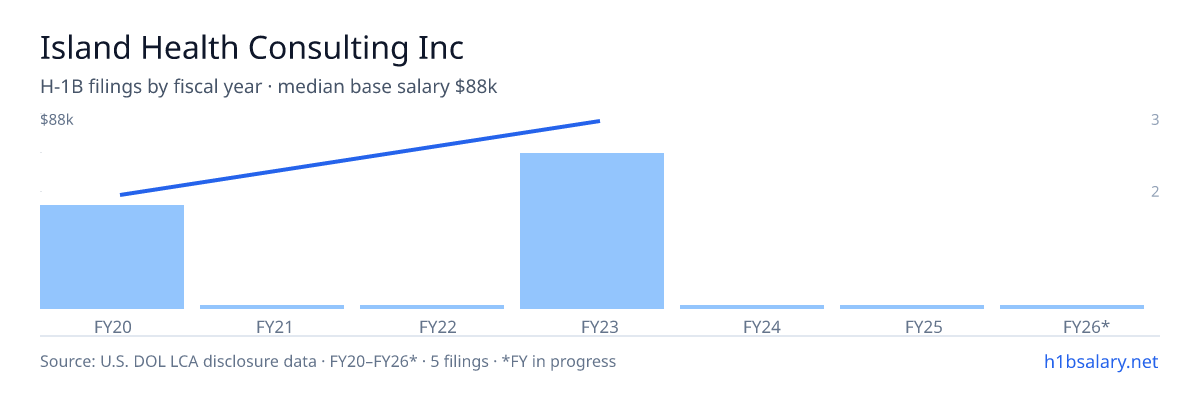Click the FY21 small bar

pyautogui.click(x=272, y=307)
